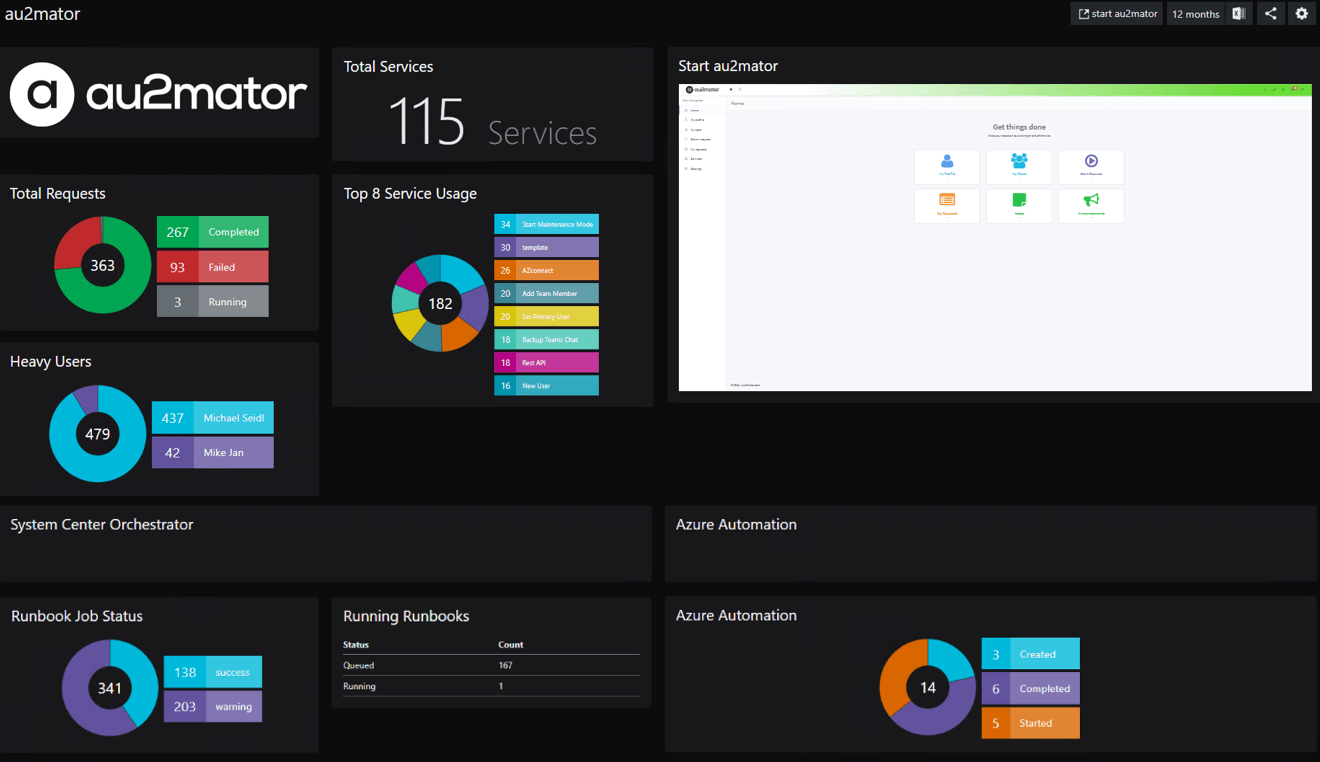Click the Excel export icon
1320x762 pixels.
click(x=1238, y=14)
